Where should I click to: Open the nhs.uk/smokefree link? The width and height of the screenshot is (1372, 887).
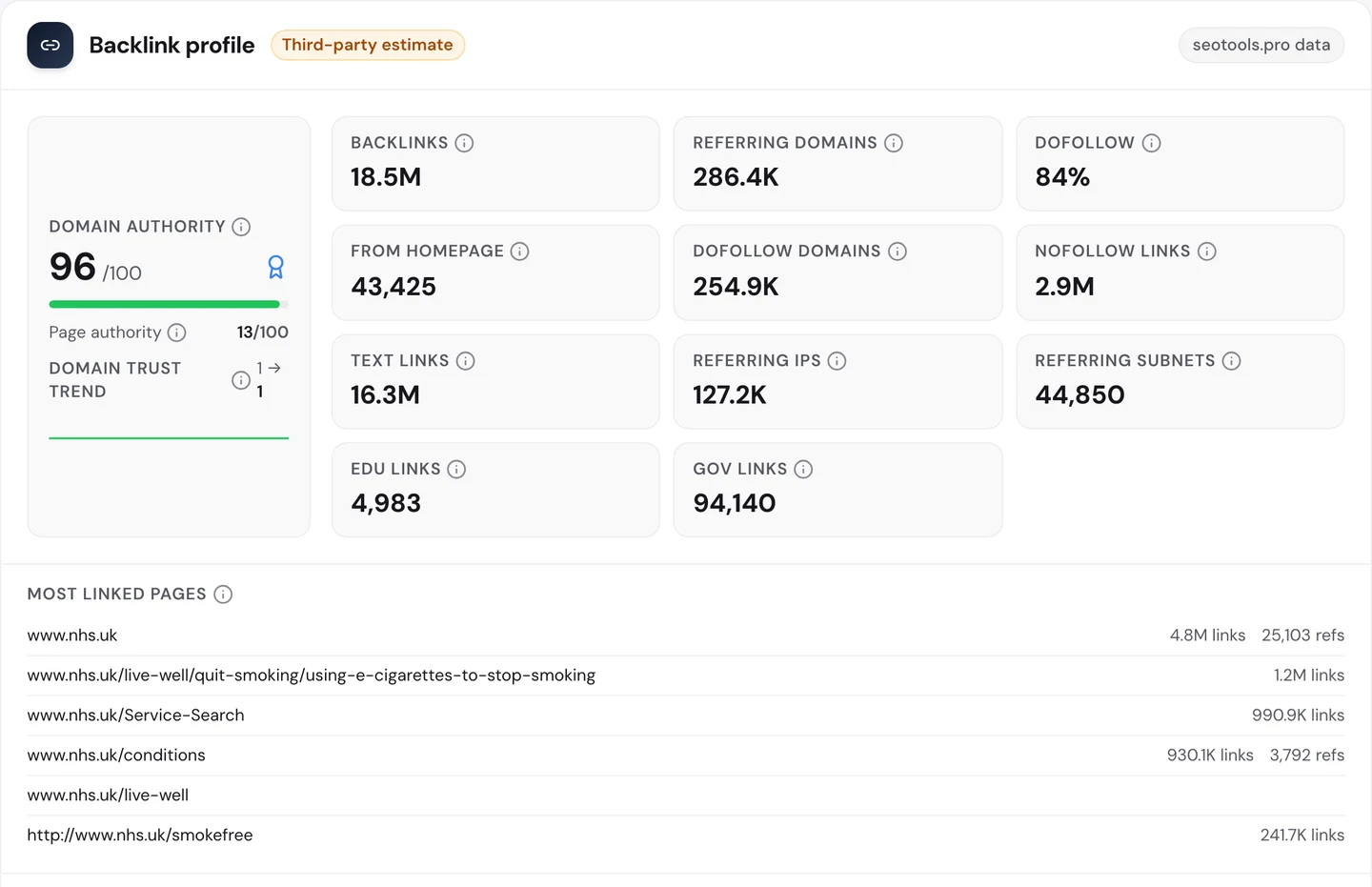(x=140, y=836)
